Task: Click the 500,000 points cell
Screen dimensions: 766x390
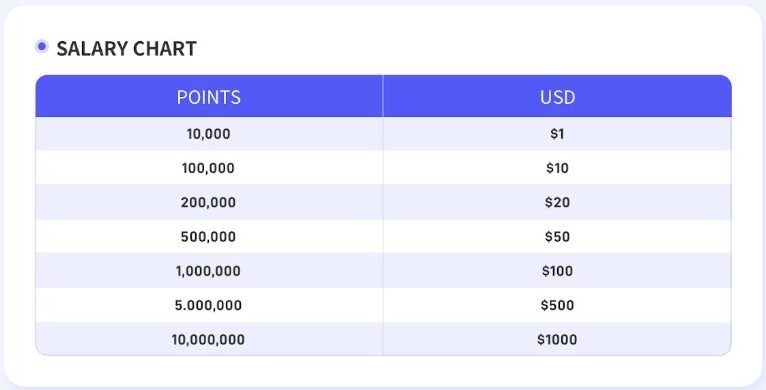Action: click(209, 237)
